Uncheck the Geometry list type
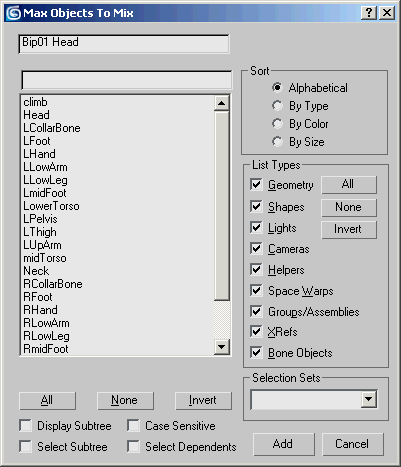Image resolution: width=401 pixels, height=467 pixels. (x=256, y=184)
